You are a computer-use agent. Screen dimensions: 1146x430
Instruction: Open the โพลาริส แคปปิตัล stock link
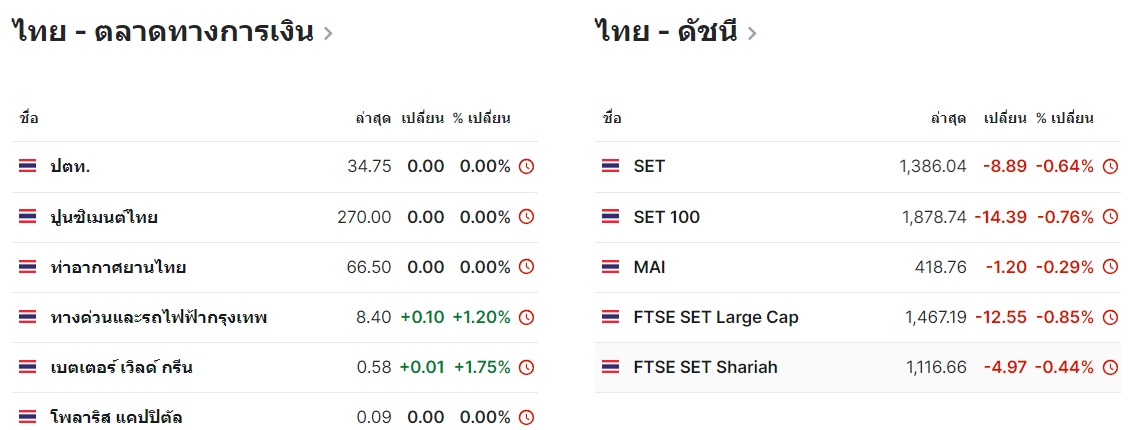pyautogui.click(x=117, y=418)
